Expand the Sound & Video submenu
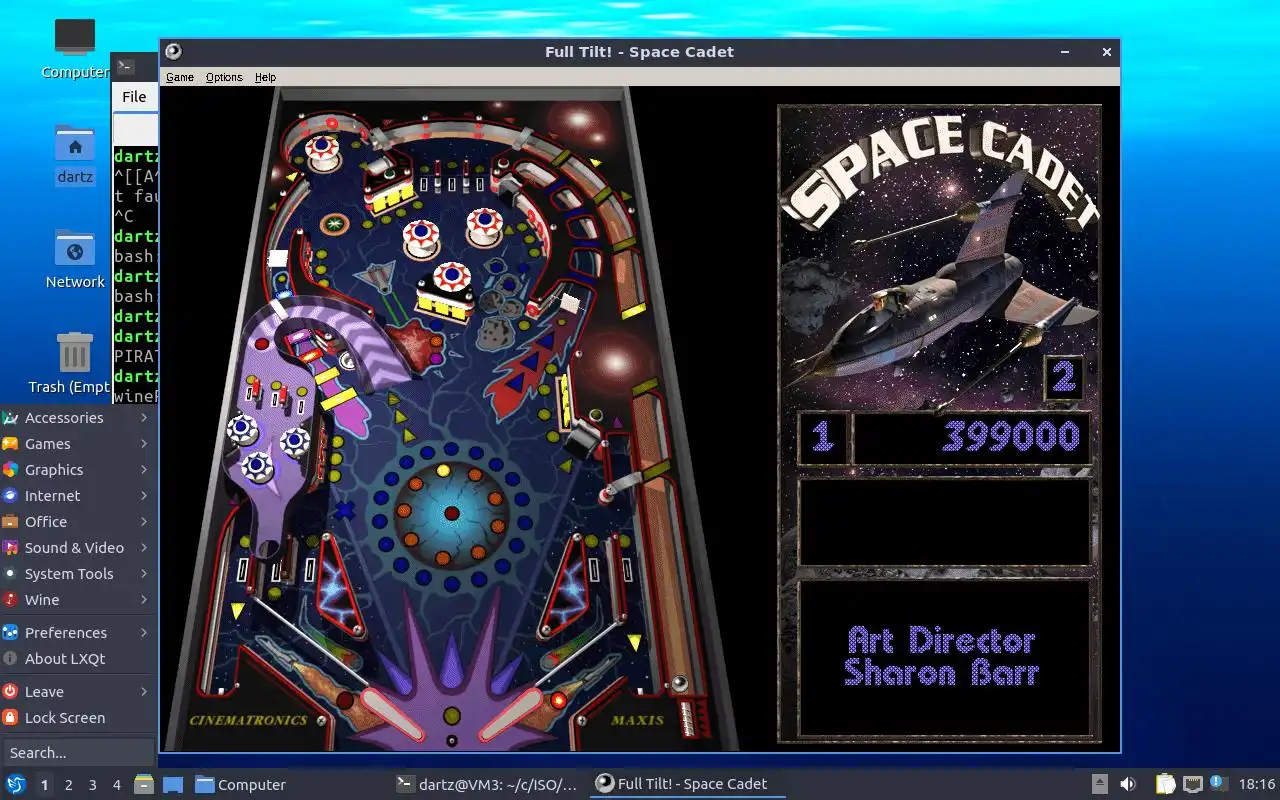Viewport: 1280px width, 800px height. click(79, 548)
